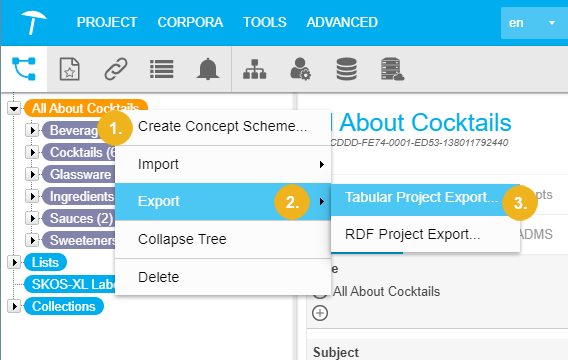Click the database stack icon

pos(347,69)
